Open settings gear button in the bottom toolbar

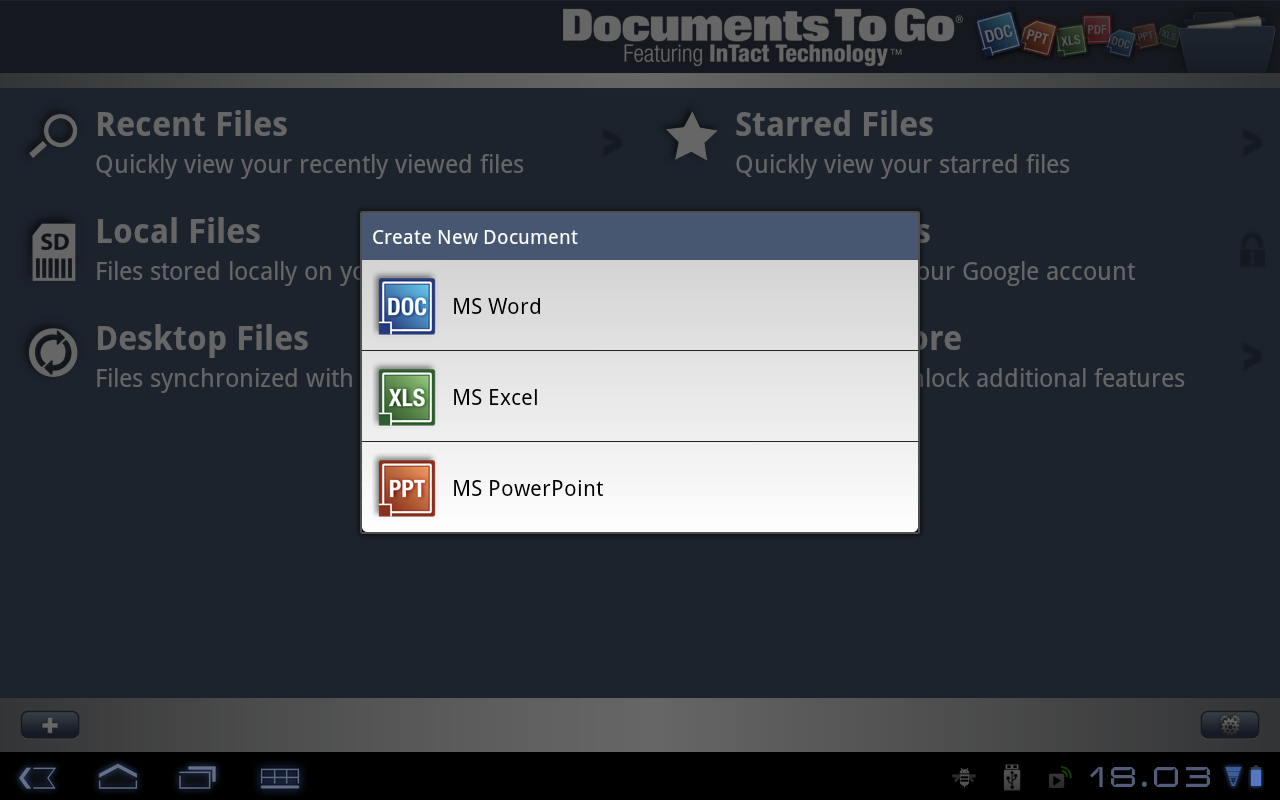1230,725
